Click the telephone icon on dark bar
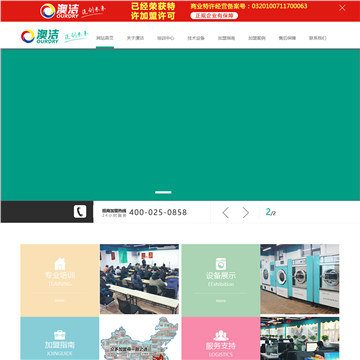Screen dimensions: 360x360 click(80, 212)
